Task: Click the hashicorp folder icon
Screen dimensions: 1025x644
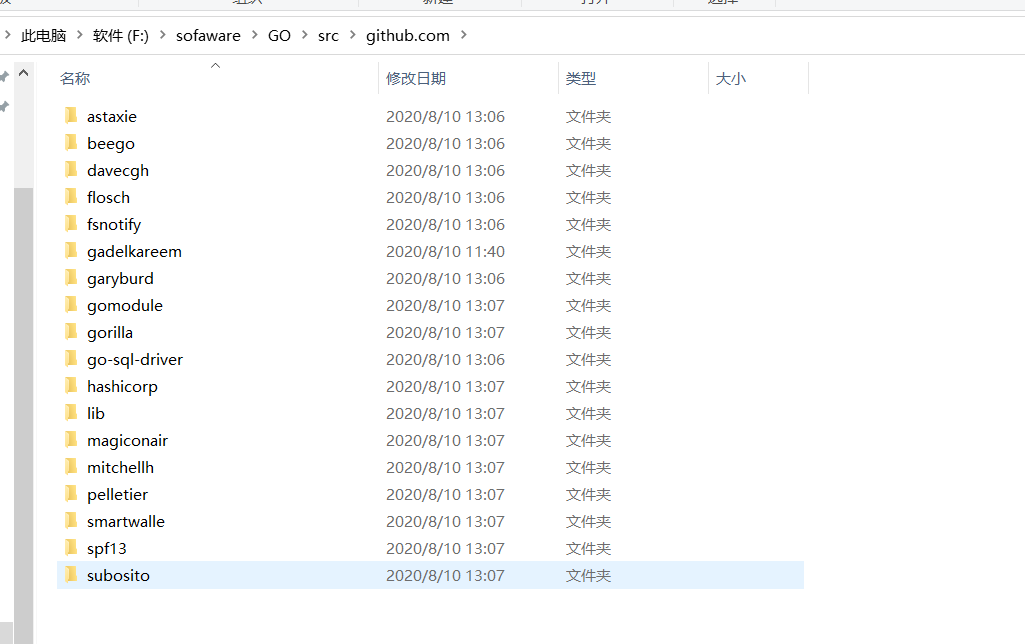Action: tap(71, 386)
